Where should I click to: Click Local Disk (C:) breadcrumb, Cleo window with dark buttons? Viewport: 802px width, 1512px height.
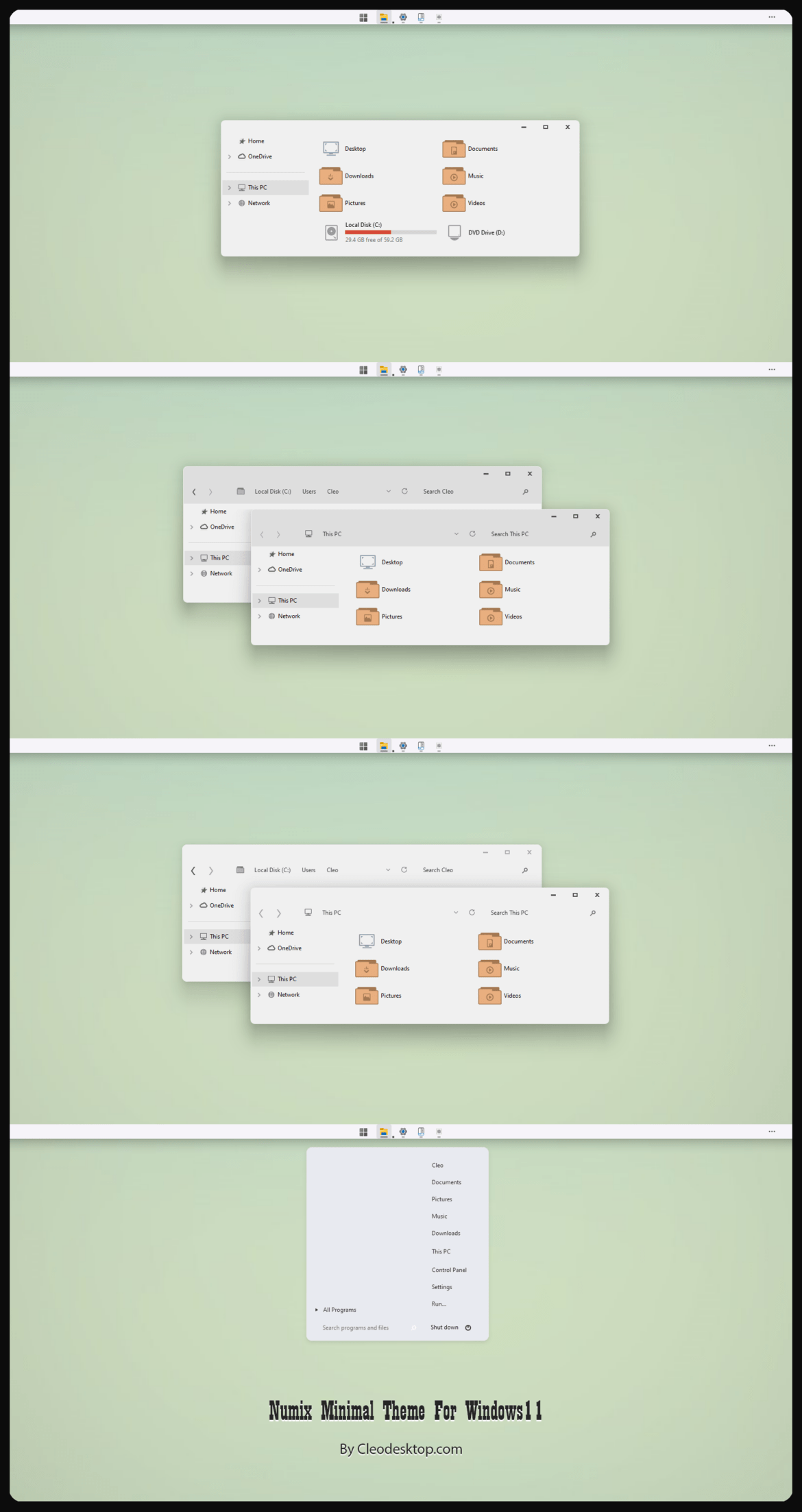coord(273,492)
